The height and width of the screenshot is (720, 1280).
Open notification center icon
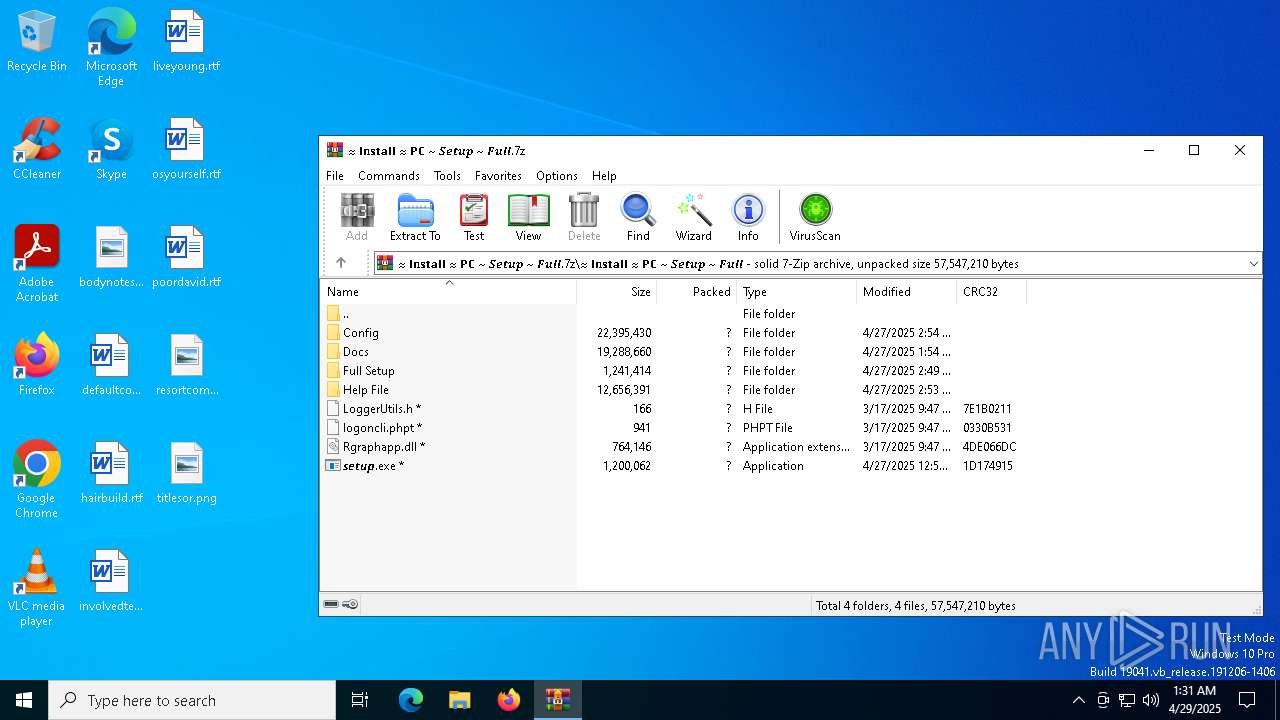(1247, 700)
